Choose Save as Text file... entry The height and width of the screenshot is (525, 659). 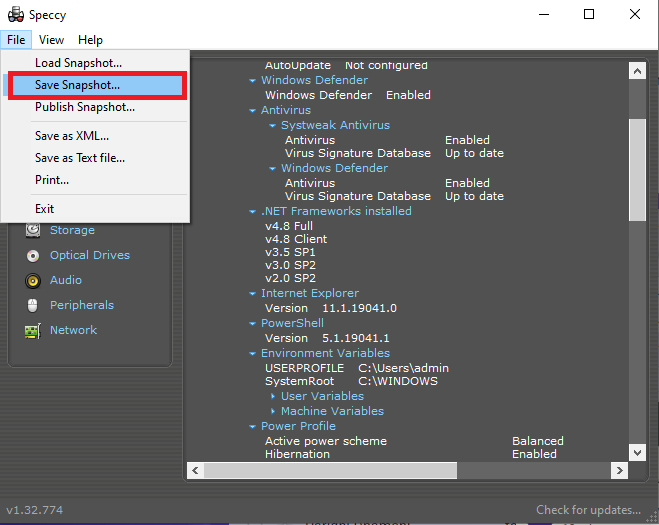click(x=95, y=158)
